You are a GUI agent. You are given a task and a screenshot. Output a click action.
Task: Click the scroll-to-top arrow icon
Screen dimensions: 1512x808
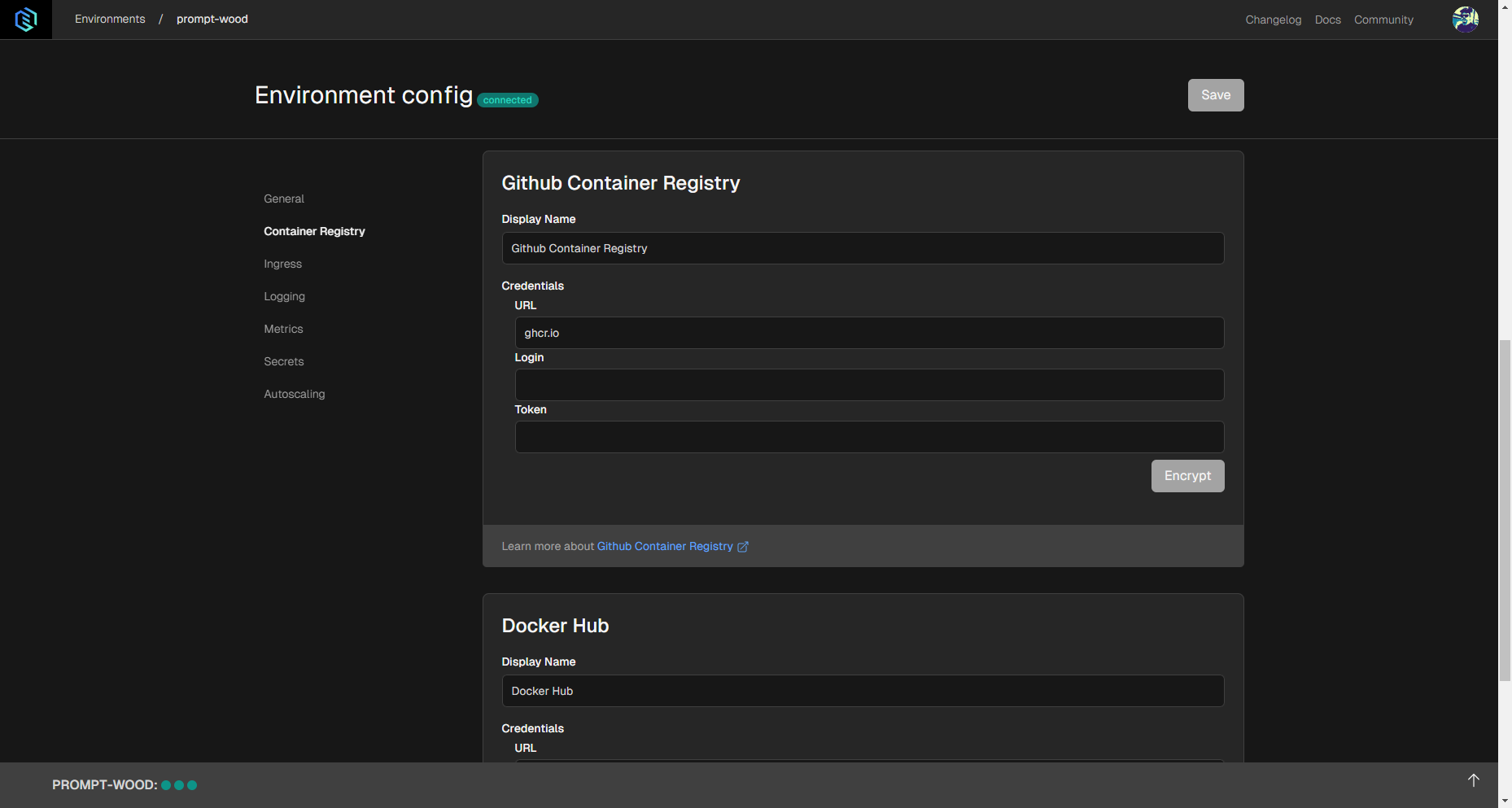tap(1473, 780)
